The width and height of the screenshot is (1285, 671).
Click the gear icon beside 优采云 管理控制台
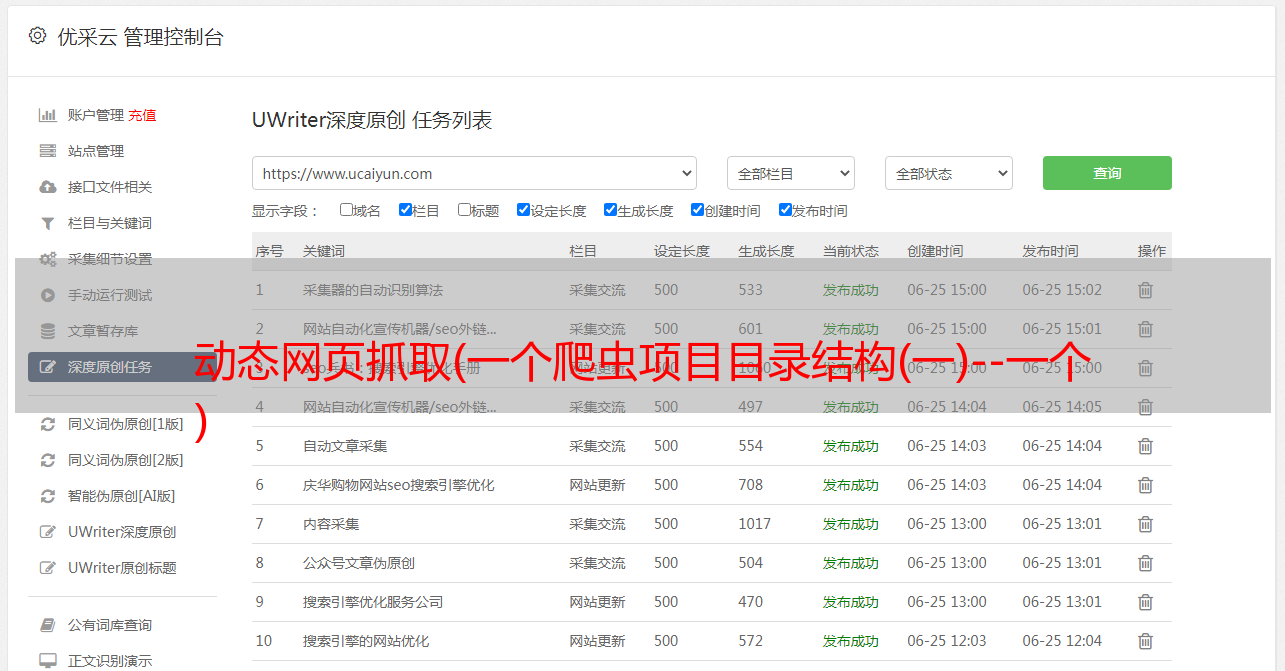pos(37,36)
